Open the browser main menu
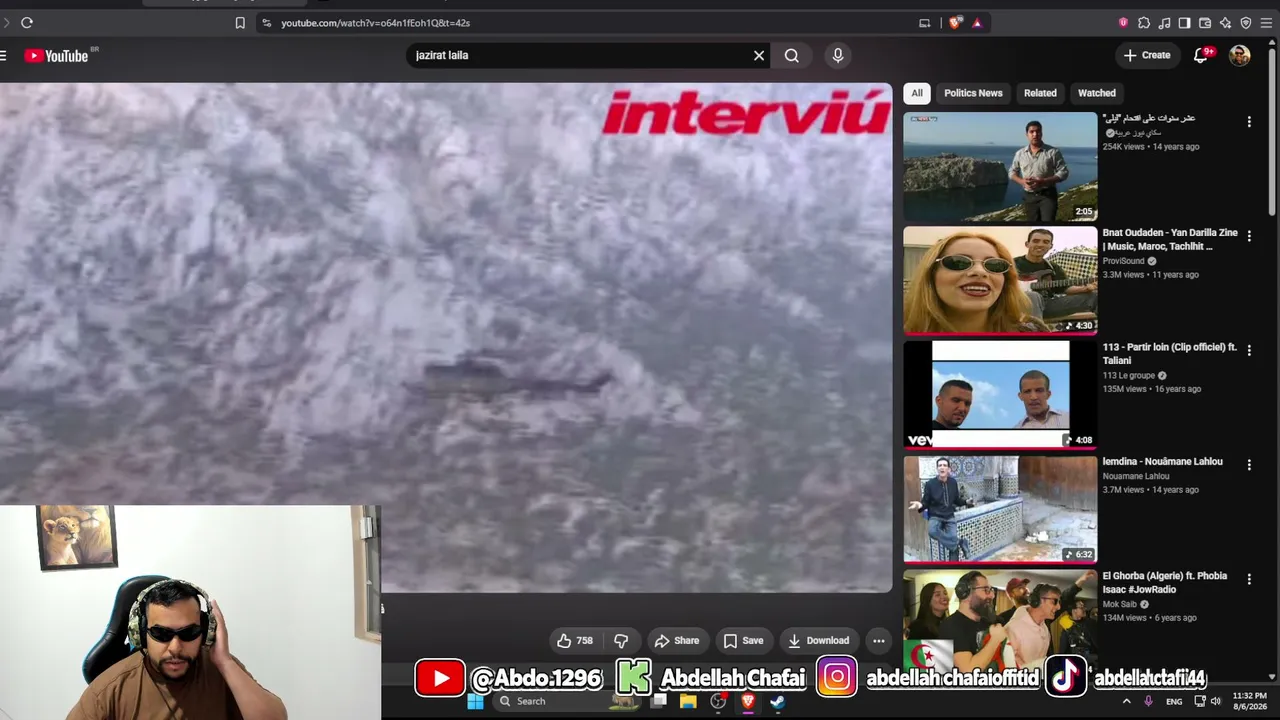The width and height of the screenshot is (1280, 720). [1266, 23]
